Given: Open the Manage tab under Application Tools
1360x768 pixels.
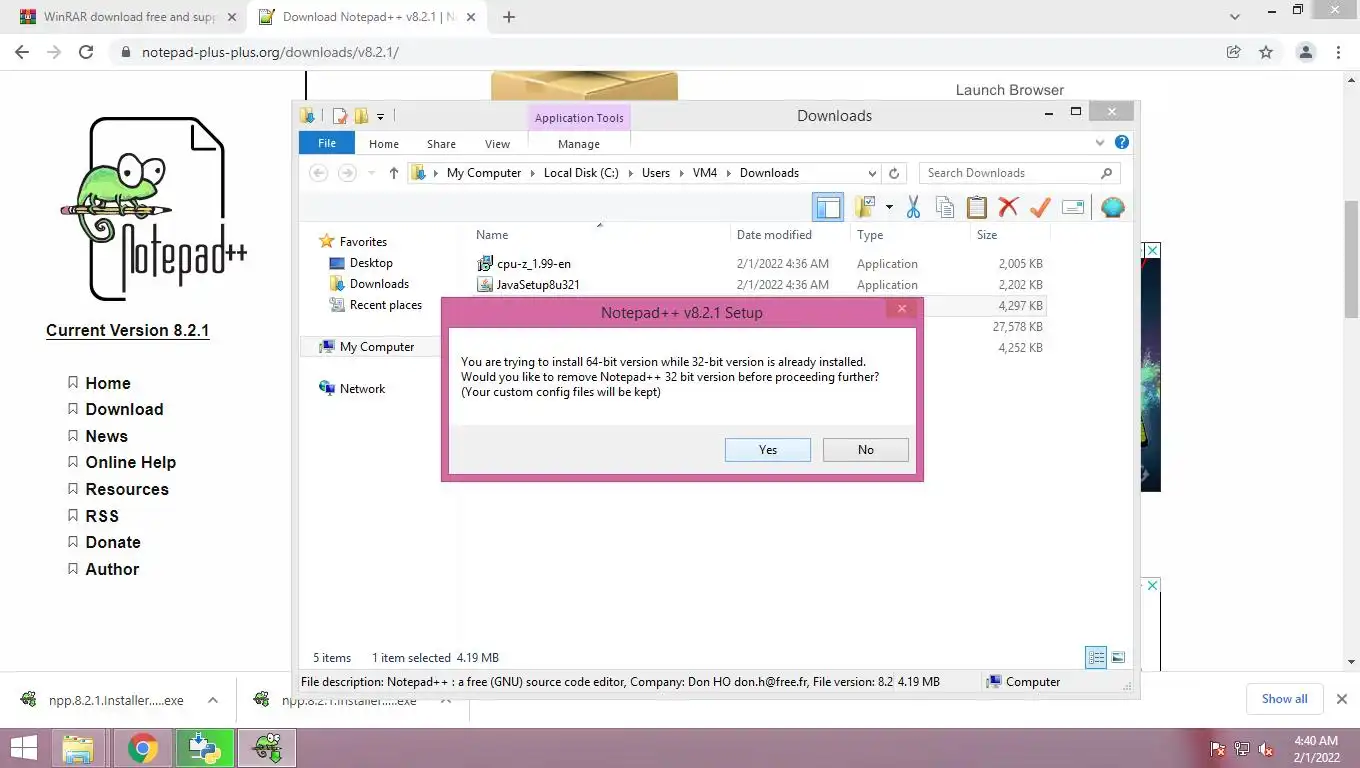Looking at the screenshot, I should point(579,144).
